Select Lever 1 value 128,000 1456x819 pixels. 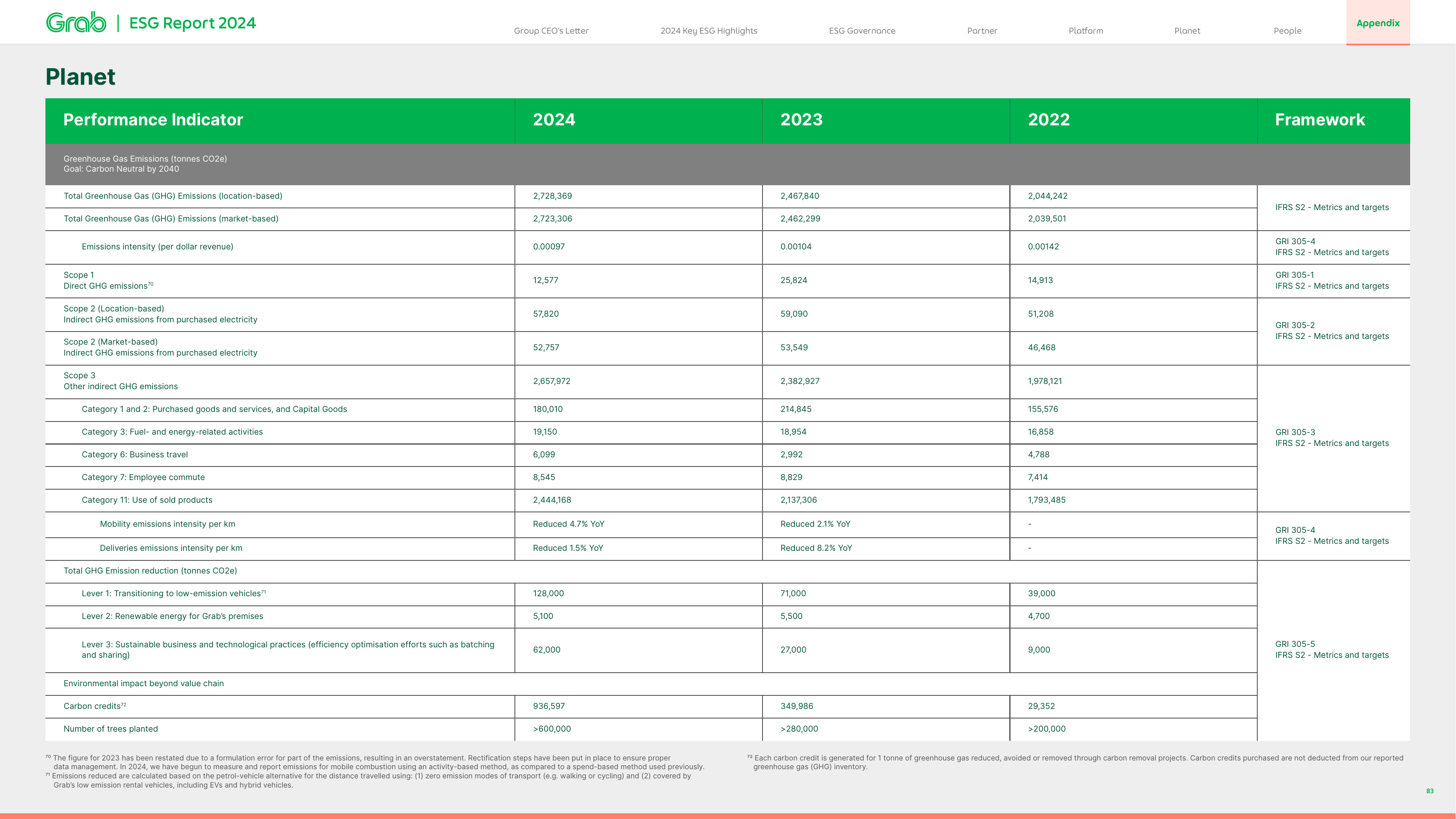(x=548, y=594)
